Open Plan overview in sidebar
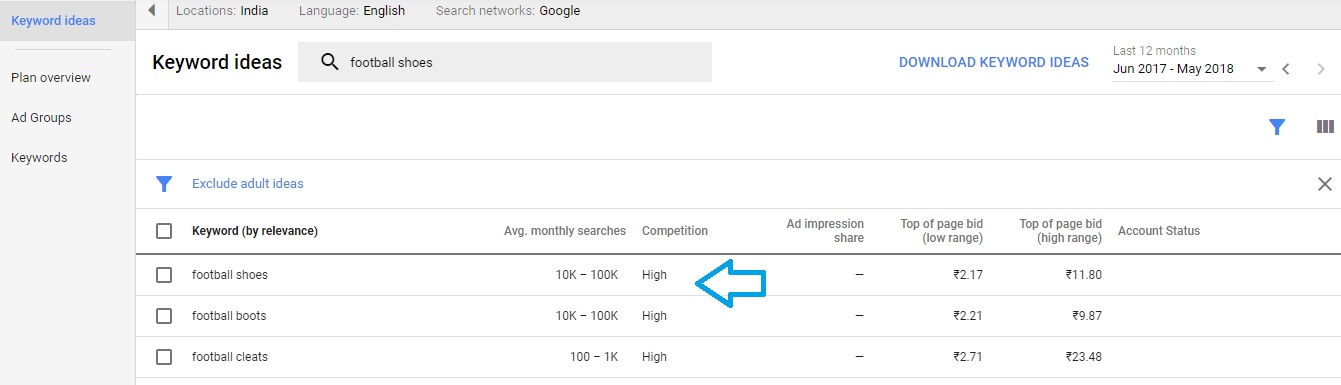Screen dimensions: 1341x385 (51, 78)
